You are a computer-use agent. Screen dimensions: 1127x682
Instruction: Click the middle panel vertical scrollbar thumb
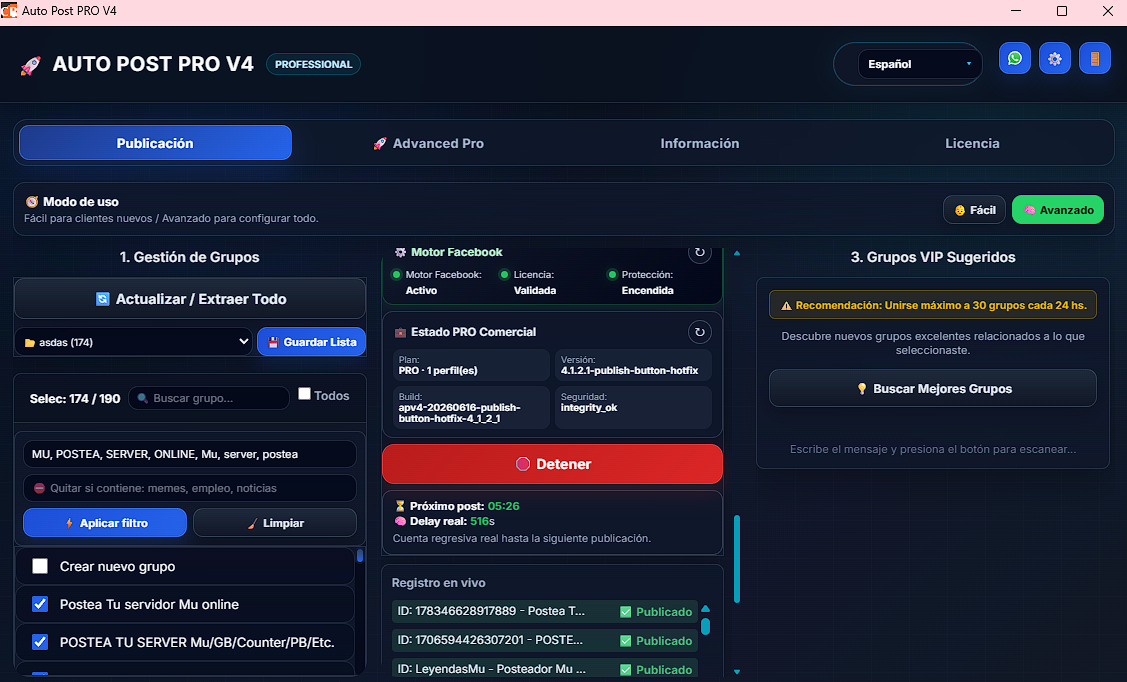[737, 558]
